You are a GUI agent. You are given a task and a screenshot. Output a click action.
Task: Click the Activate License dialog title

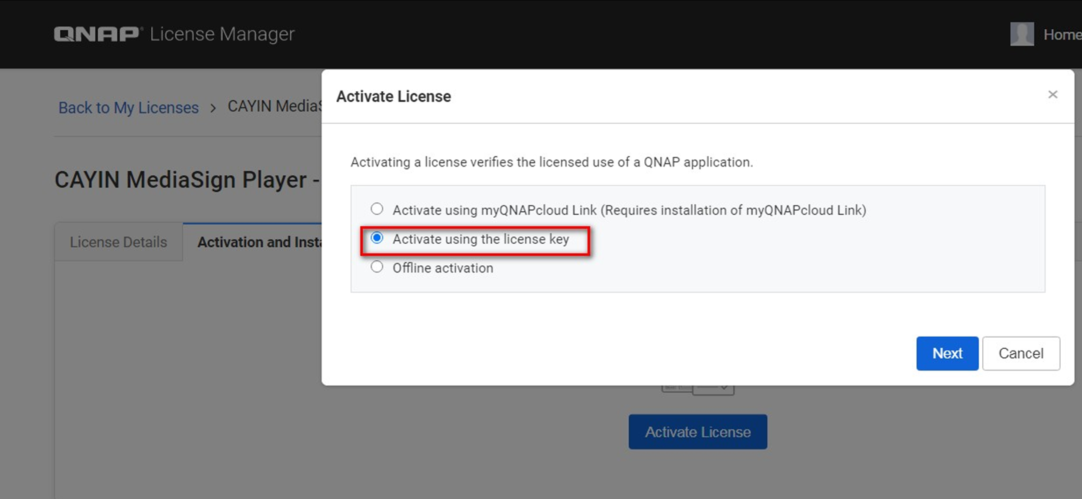pos(393,97)
